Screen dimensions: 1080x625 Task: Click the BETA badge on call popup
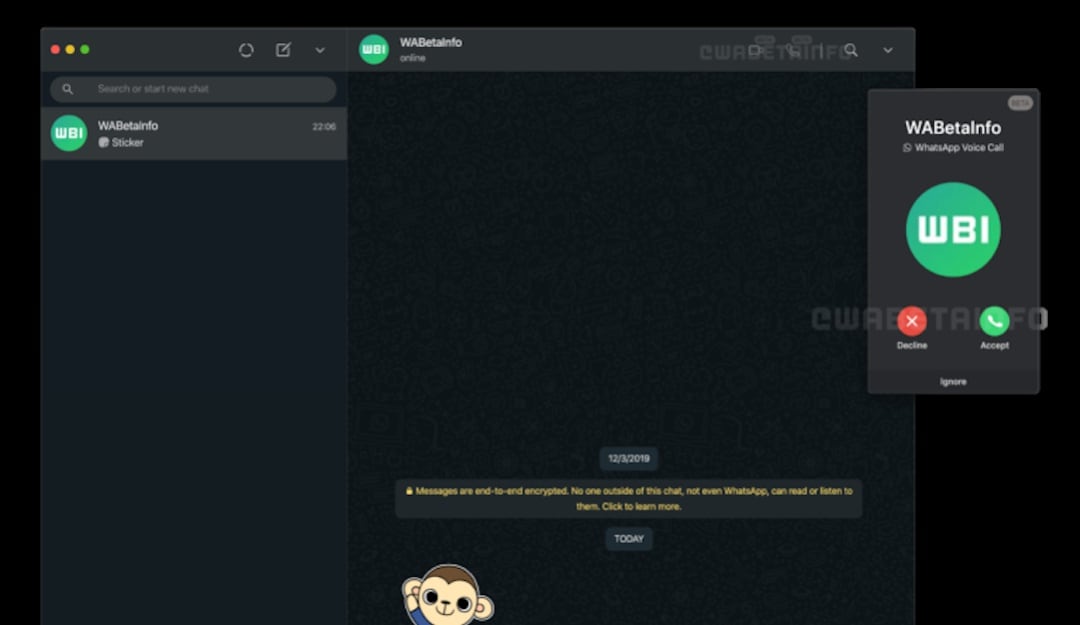tap(1020, 103)
